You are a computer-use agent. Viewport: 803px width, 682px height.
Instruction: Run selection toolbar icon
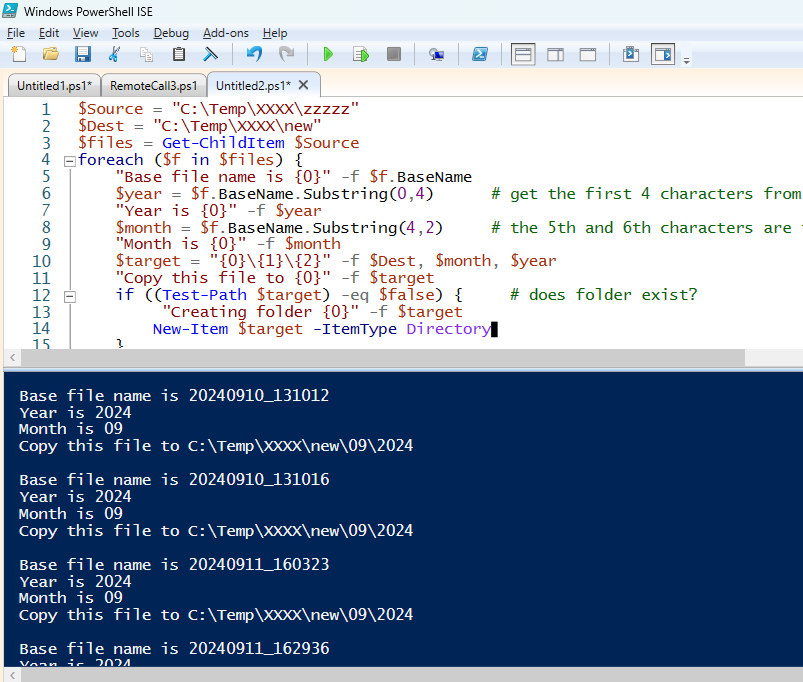click(361, 54)
